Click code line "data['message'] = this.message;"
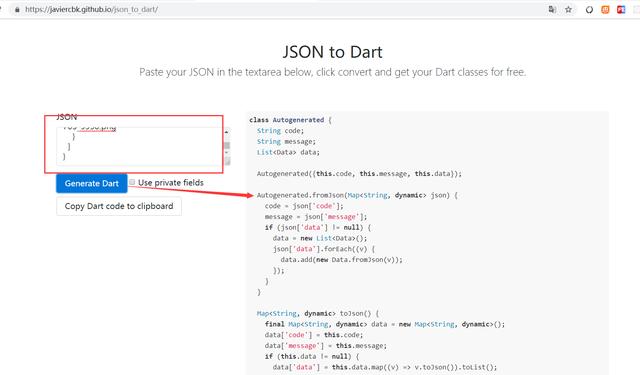Viewport: 640px width, 375px height. coord(326,346)
